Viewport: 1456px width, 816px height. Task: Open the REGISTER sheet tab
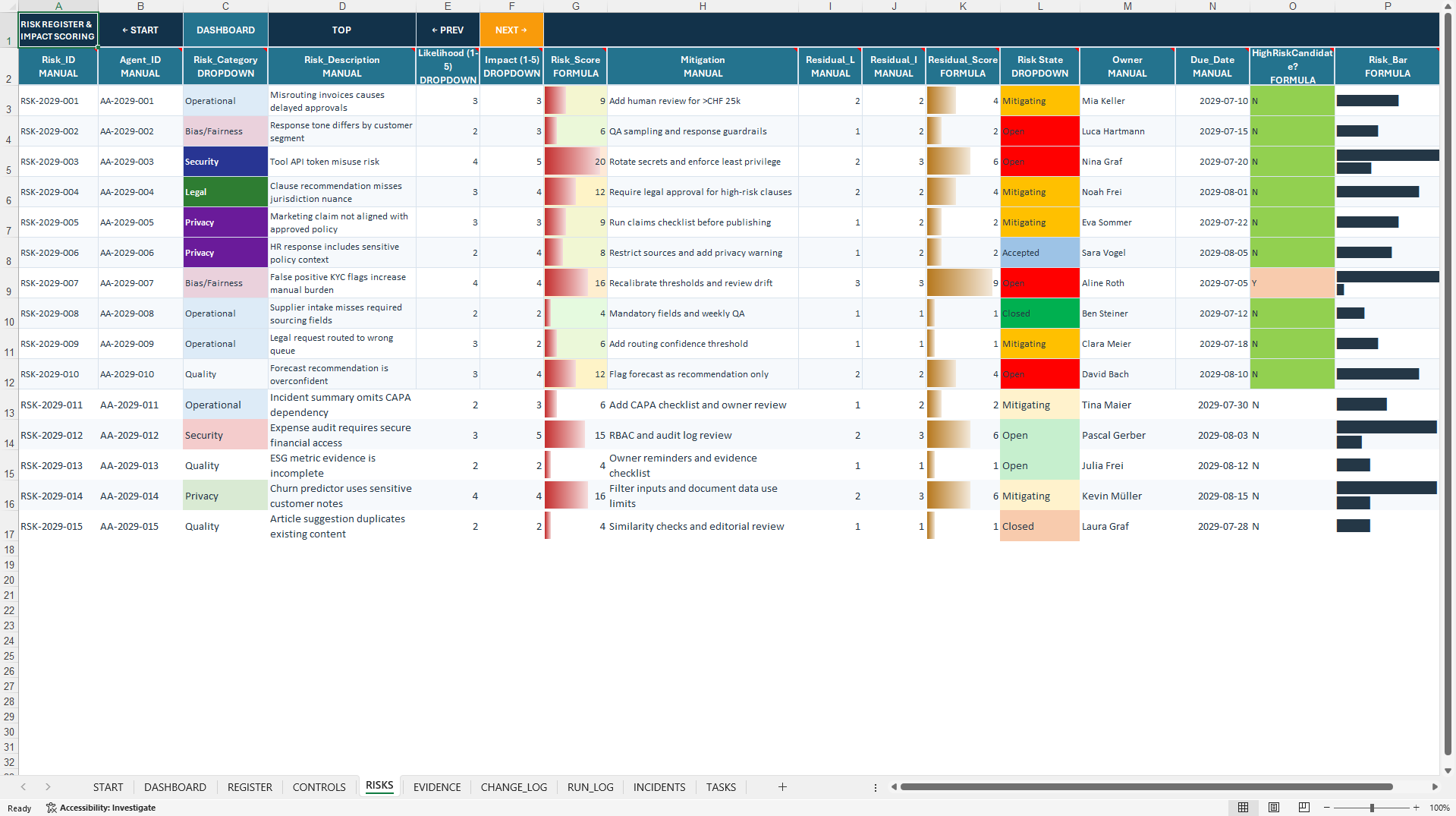[250, 787]
